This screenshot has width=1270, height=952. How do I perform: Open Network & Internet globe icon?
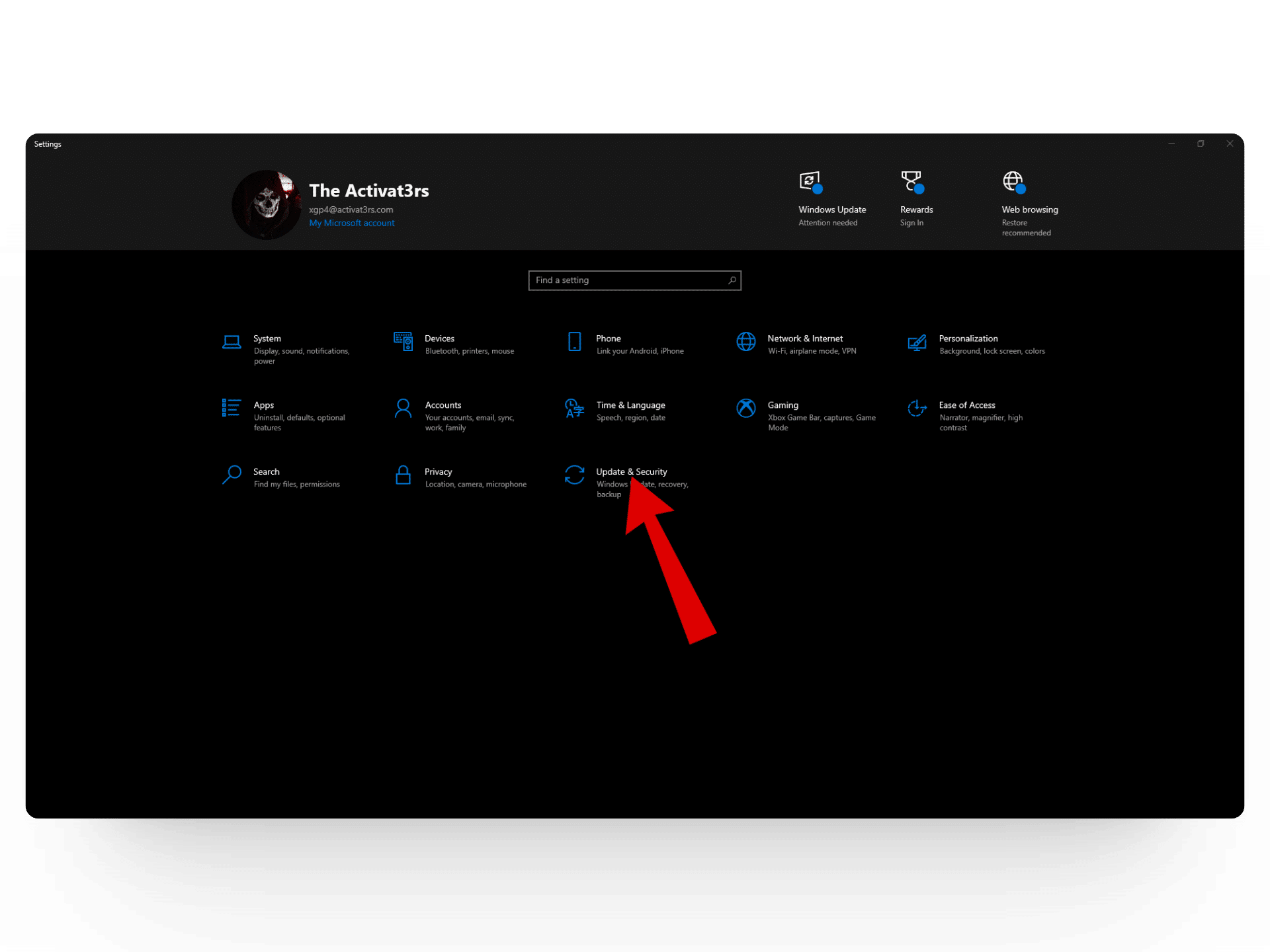[x=745, y=342]
